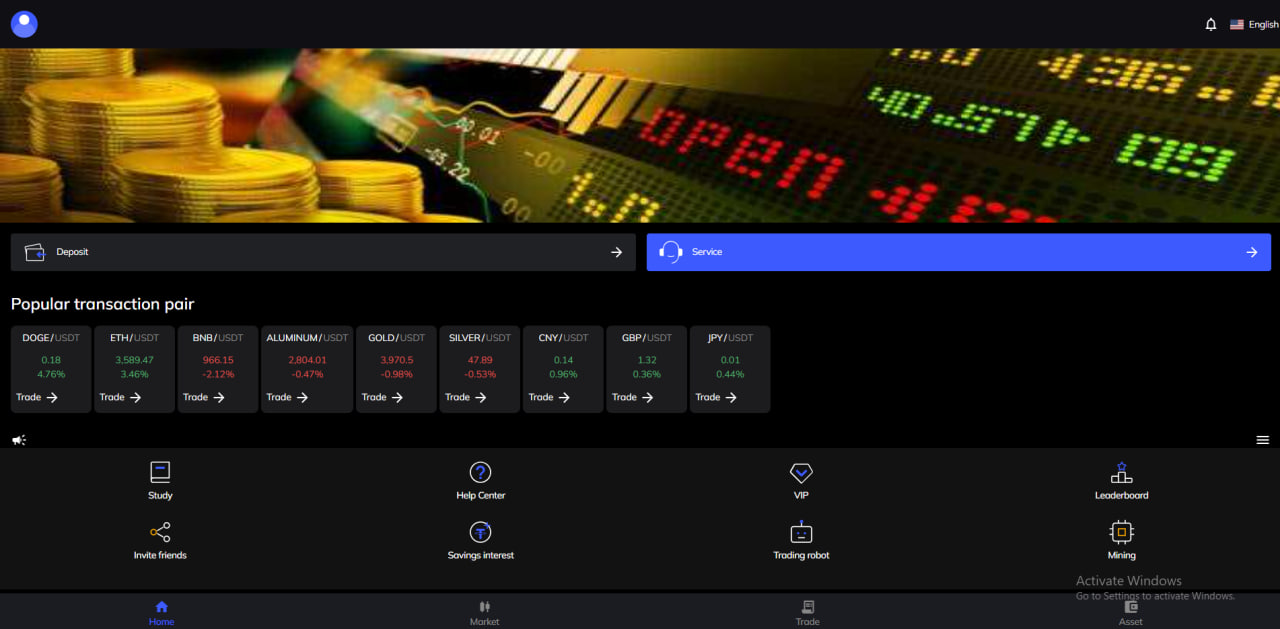Open the English language selector

tap(1254, 24)
